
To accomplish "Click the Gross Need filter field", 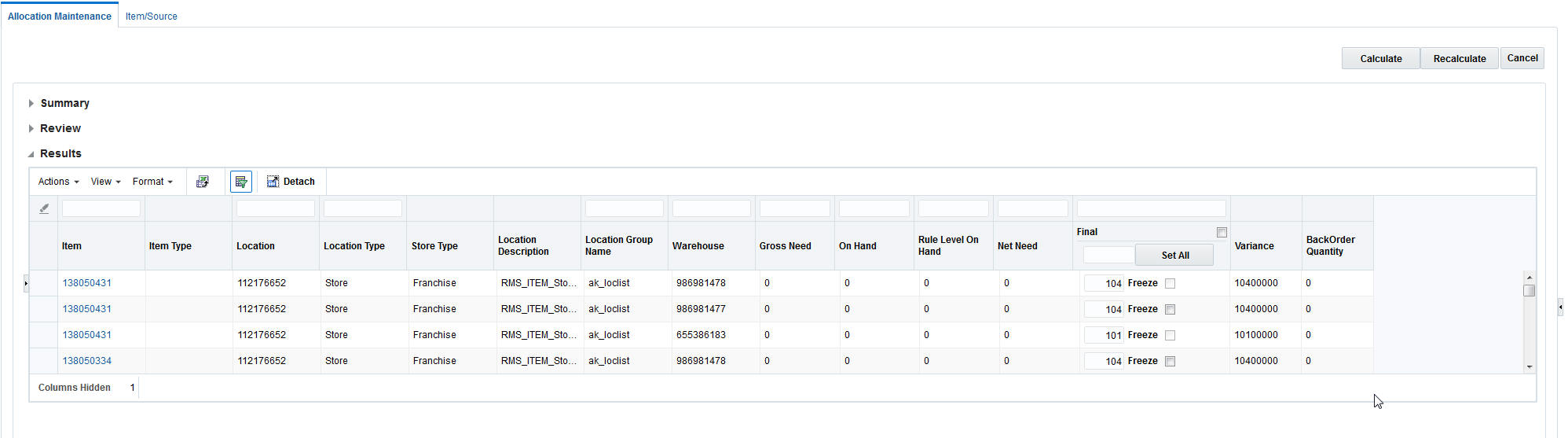I will click(795, 208).
